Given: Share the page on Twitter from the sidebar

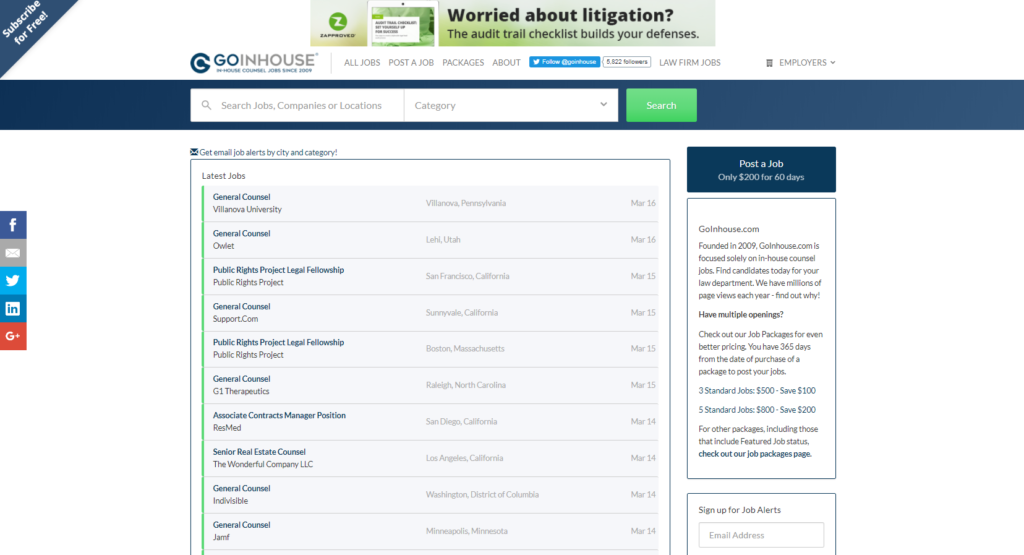Looking at the screenshot, I should coord(13,280).
